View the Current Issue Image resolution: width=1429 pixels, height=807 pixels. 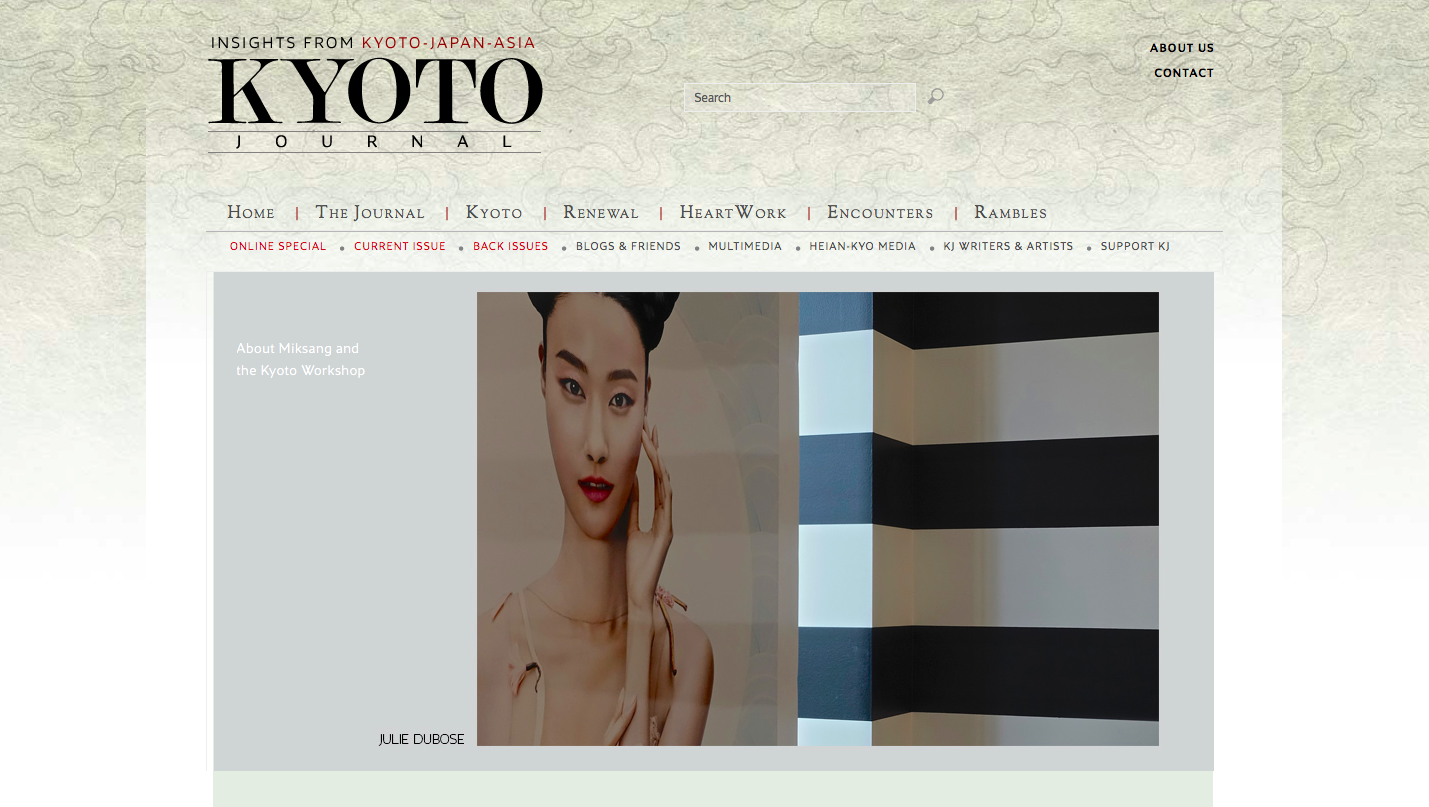[400, 246]
